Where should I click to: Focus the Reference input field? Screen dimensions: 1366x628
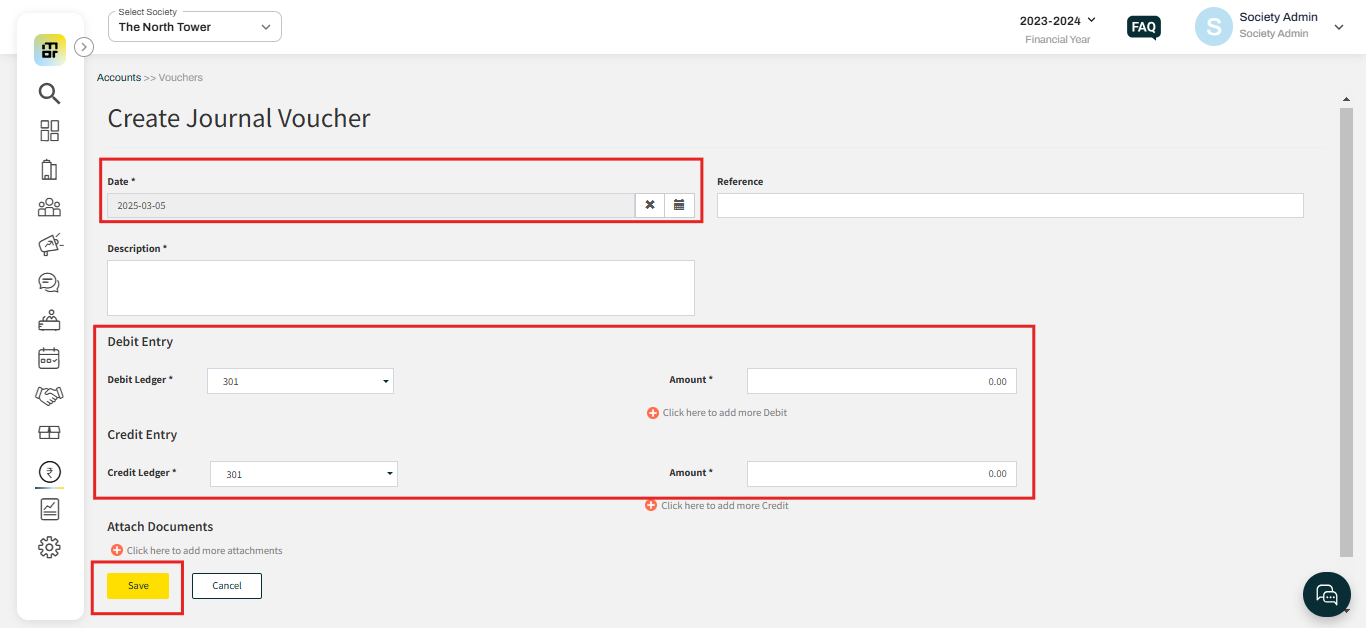coord(1010,205)
